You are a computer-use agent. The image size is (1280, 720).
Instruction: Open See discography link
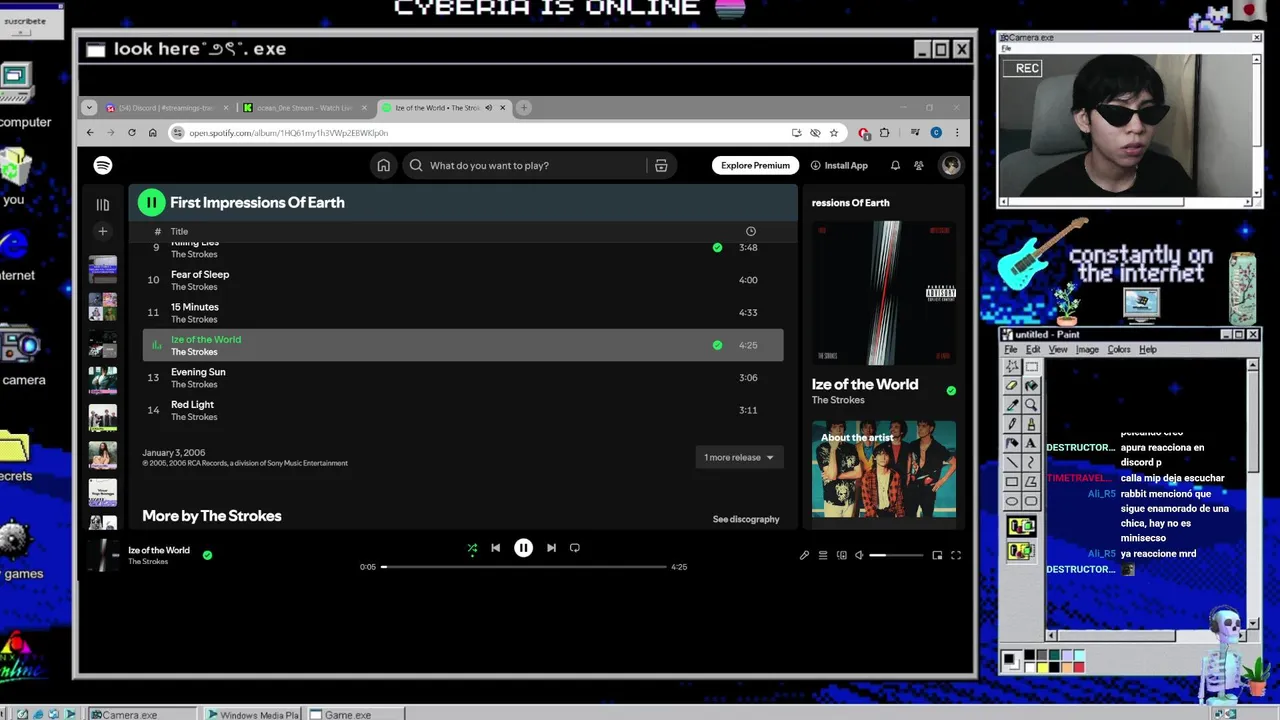(x=746, y=519)
